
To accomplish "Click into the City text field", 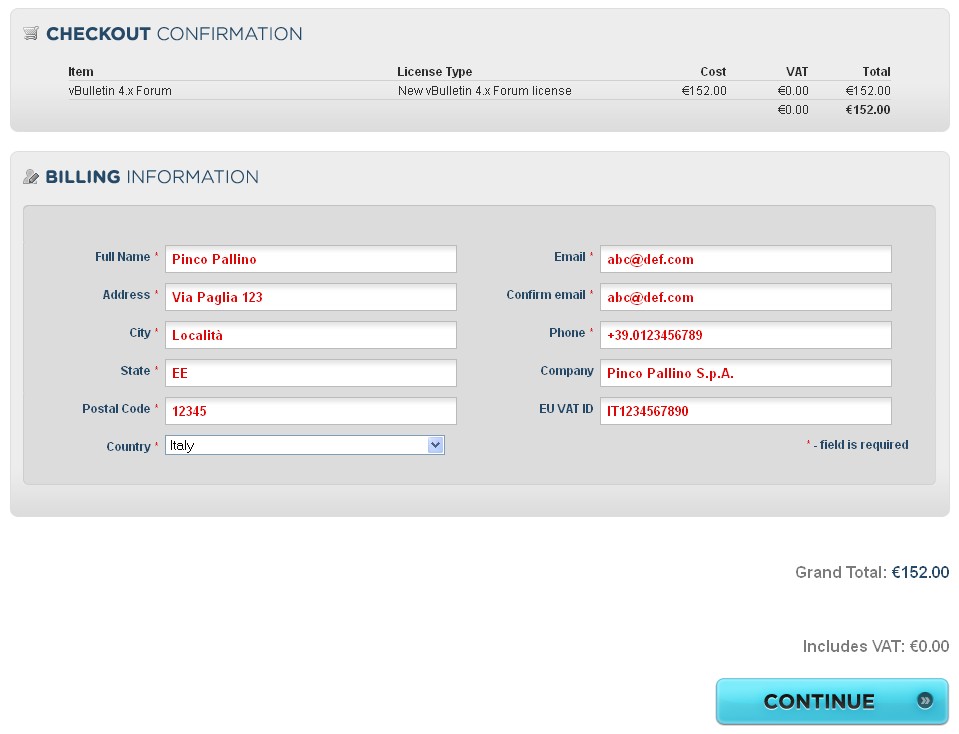I will (x=310, y=335).
